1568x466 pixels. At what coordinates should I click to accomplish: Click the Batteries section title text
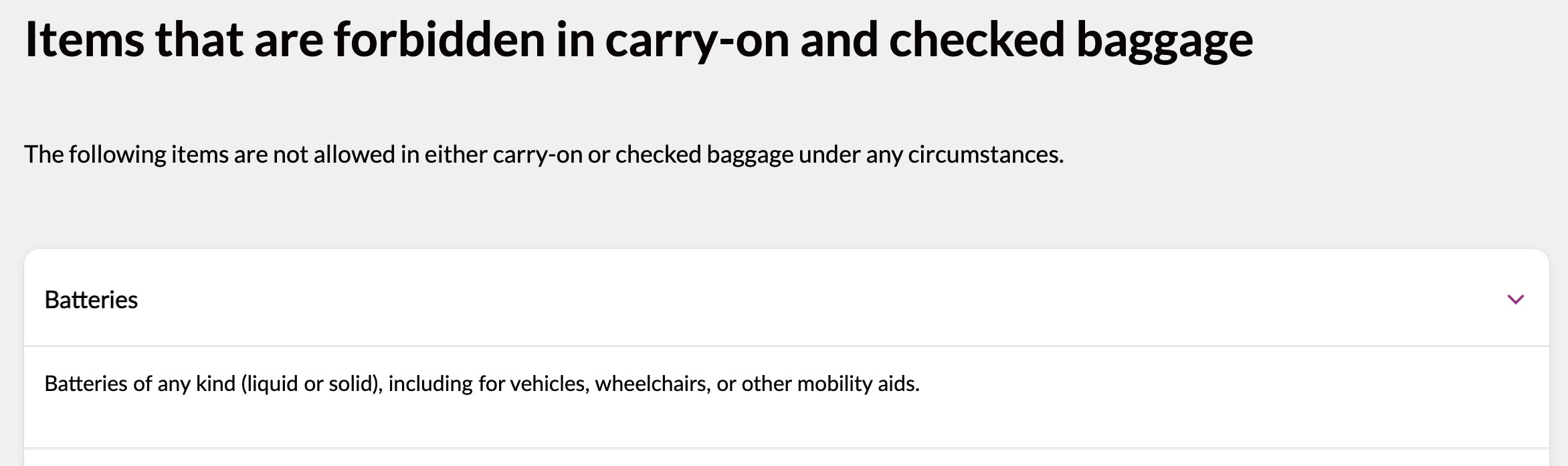pyautogui.click(x=92, y=299)
